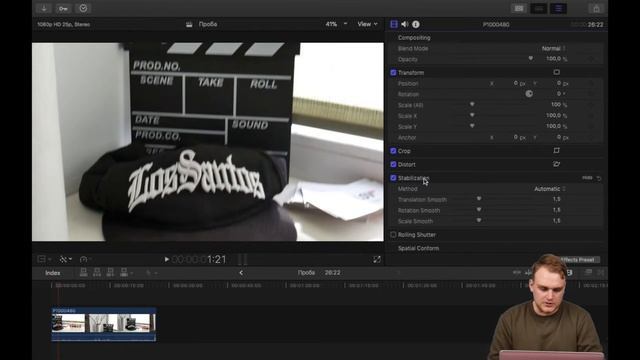Screen dimensions: 640x360
Task: Click Hide link on the Stabilization row
Action: (587, 178)
